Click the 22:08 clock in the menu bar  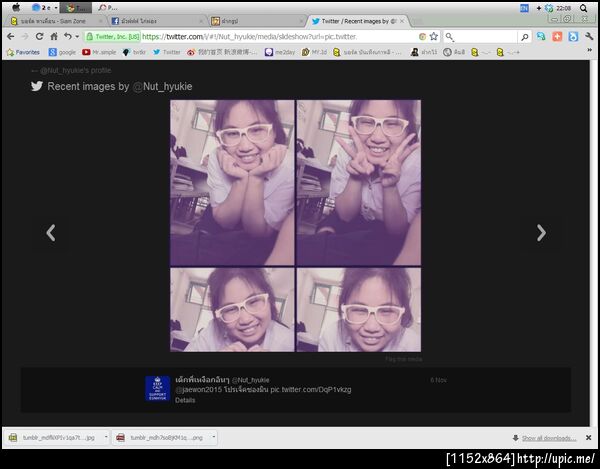point(563,8)
